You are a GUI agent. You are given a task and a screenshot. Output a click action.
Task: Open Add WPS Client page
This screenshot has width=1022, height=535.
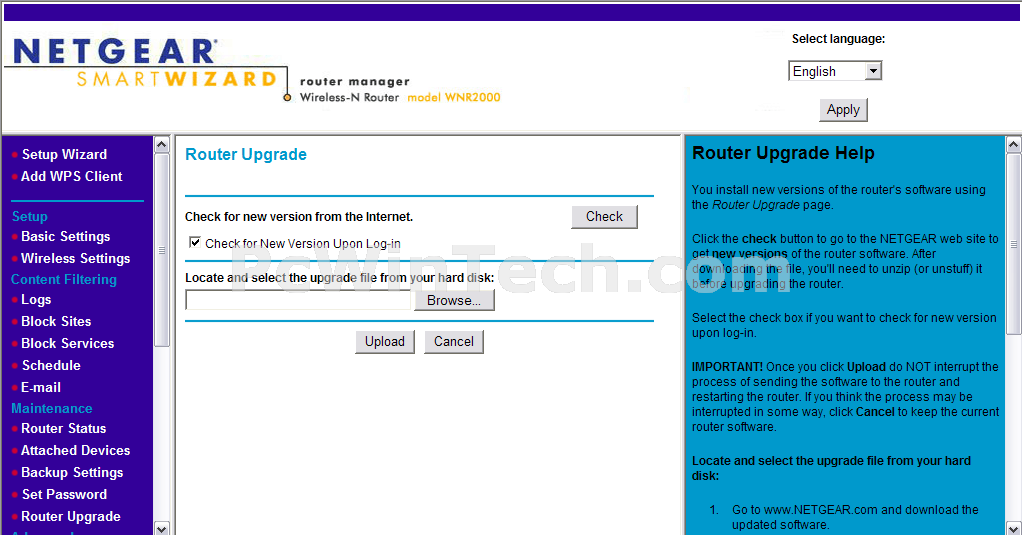point(71,177)
